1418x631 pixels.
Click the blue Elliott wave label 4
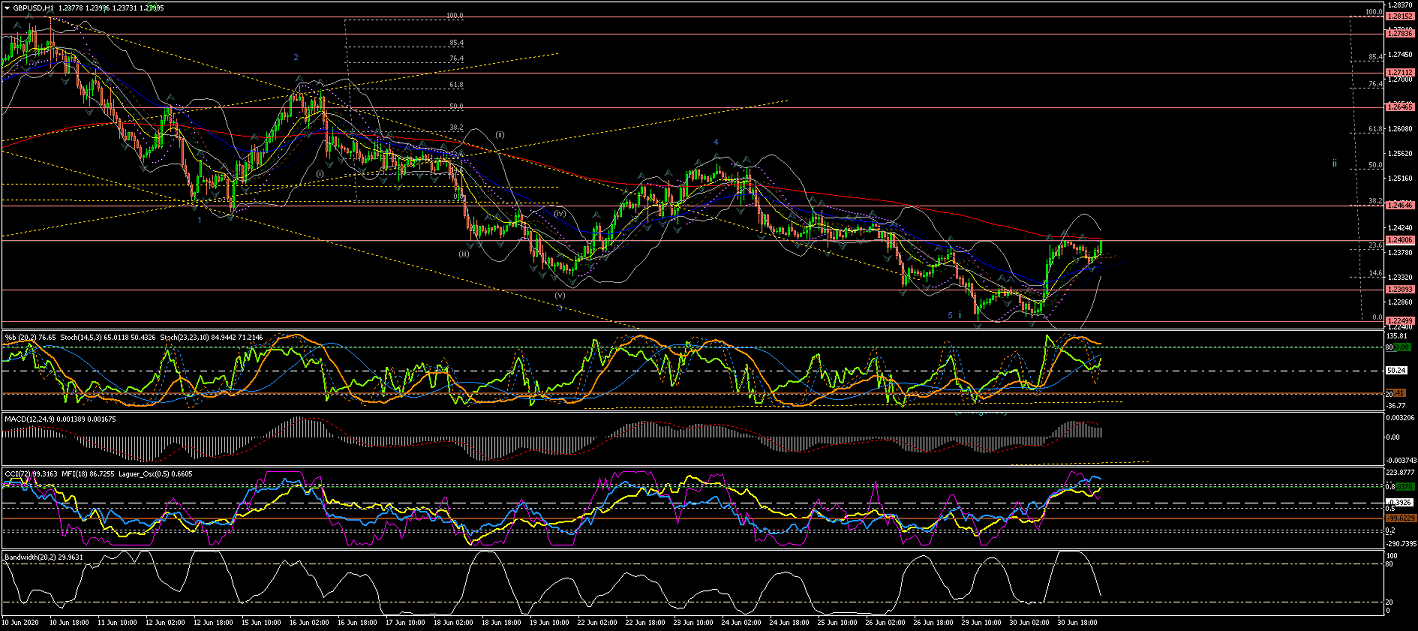pyautogui.click(x=715, y=142)
